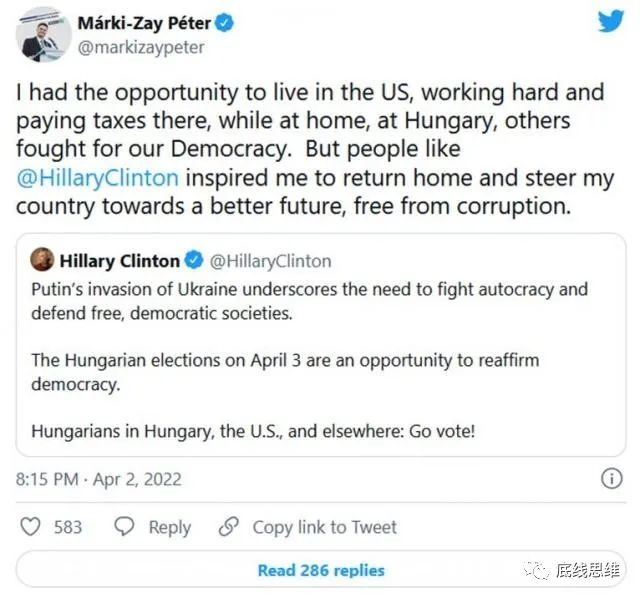Image resolution: width=640 pixels, height=598 pixels.
Task: Click the 8:15 PM · Apr 2, 2022 timestamp
Action: click(x=99, y=479)
